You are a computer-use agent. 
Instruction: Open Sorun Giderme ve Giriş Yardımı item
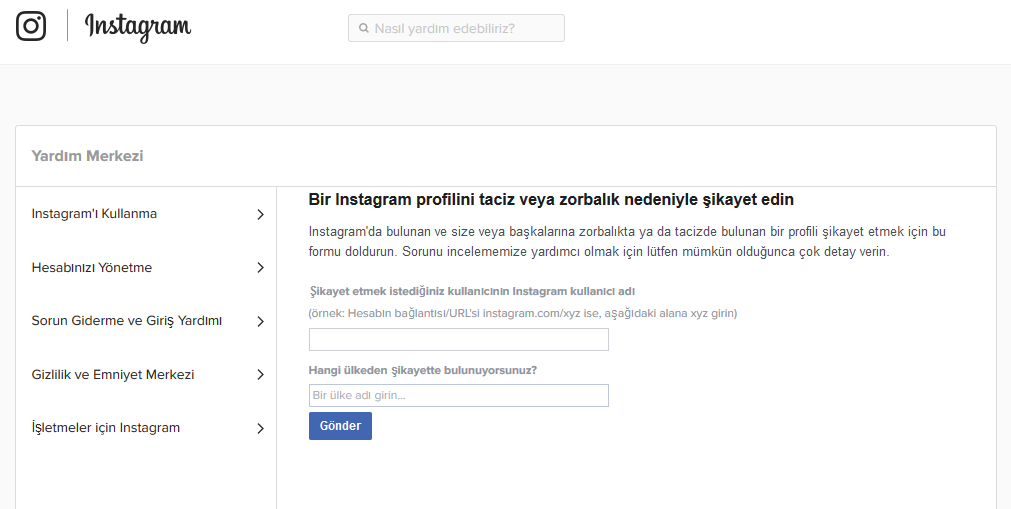(126, 321)
